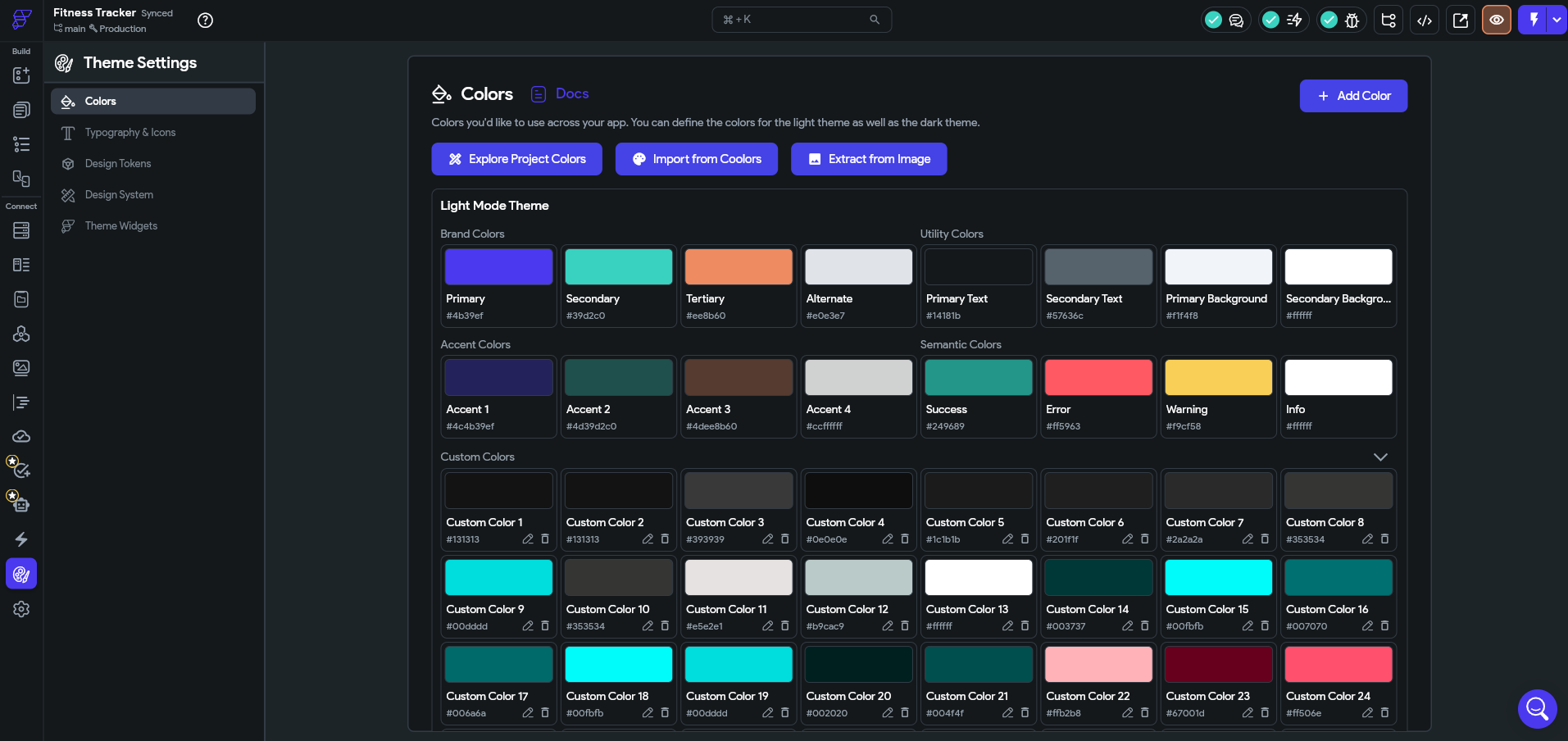Open the FlutterFlow logo menu
The height and width of the screenshot is (741, 1568).
tap(22, 19)
